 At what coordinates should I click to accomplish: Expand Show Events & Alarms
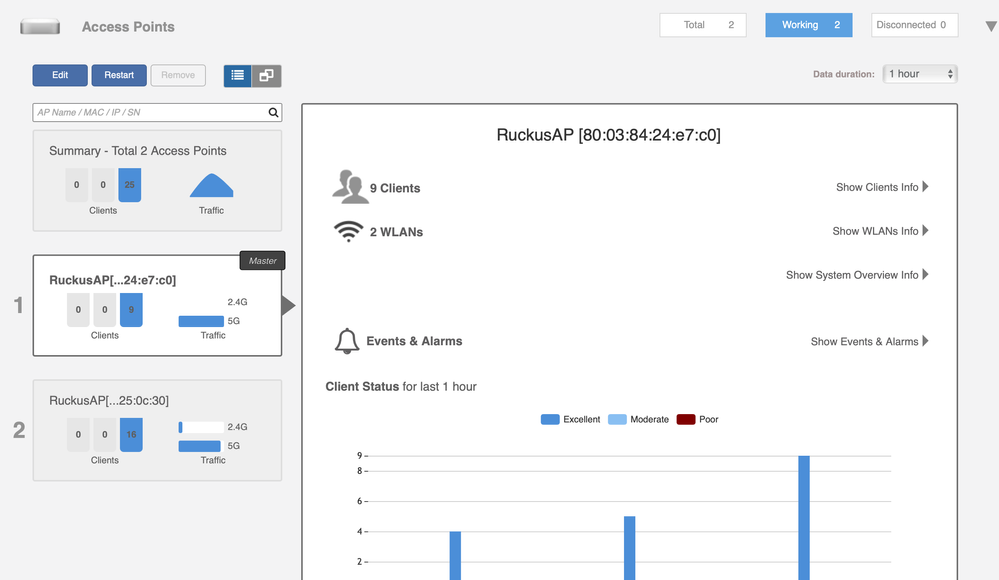click(x=869, y=341)
